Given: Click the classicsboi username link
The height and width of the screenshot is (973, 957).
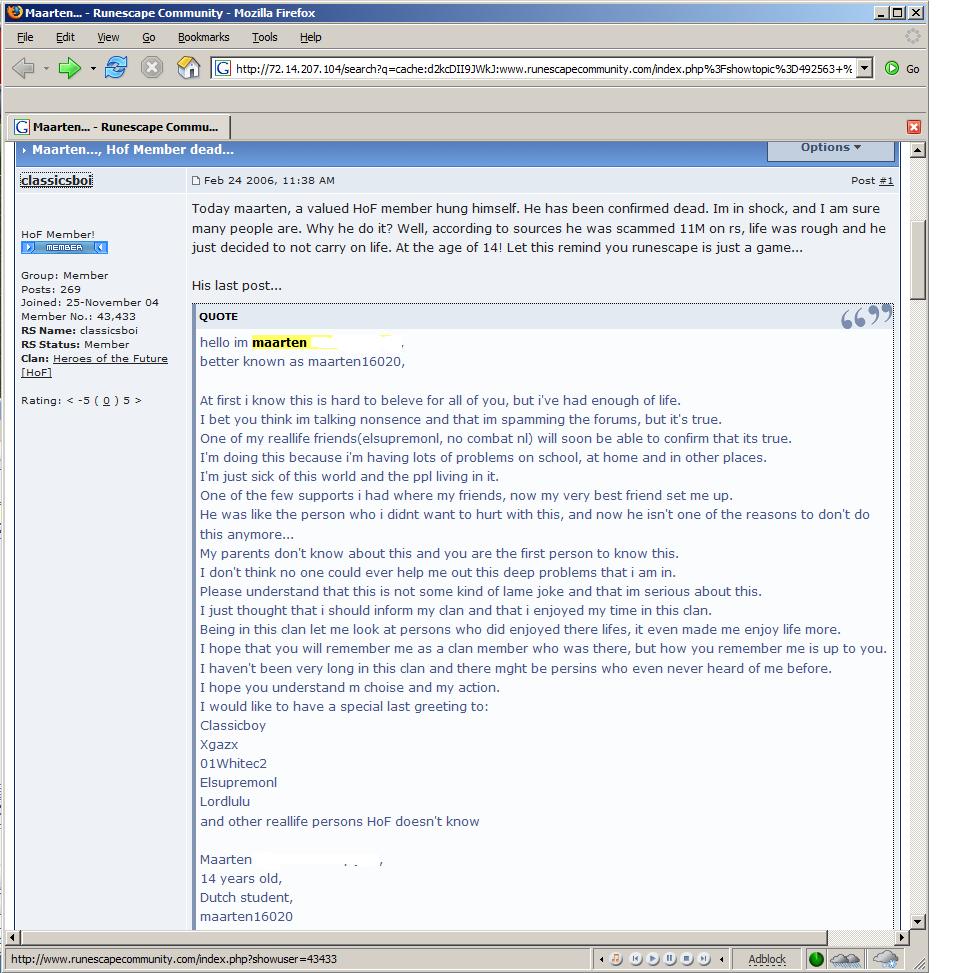Looking at the screenshot, I should 56,180.
